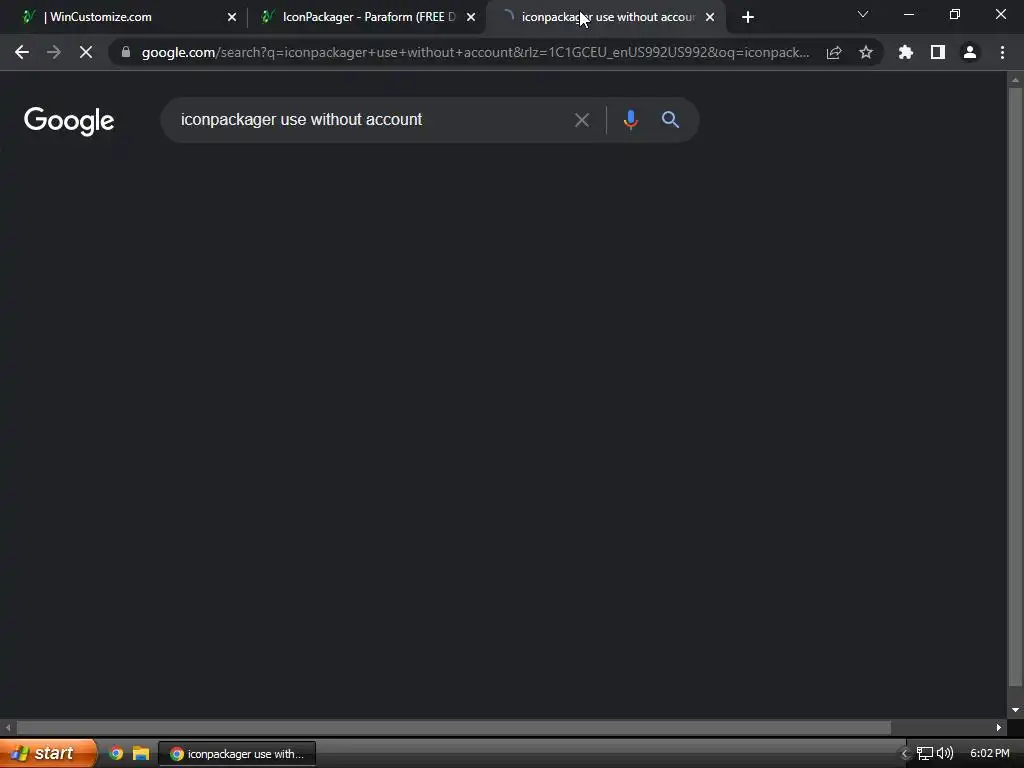Viewport: 1024px width, 768px height.
Task: Click the horizontal scrollbar thumb
Action: click(454, 728)
